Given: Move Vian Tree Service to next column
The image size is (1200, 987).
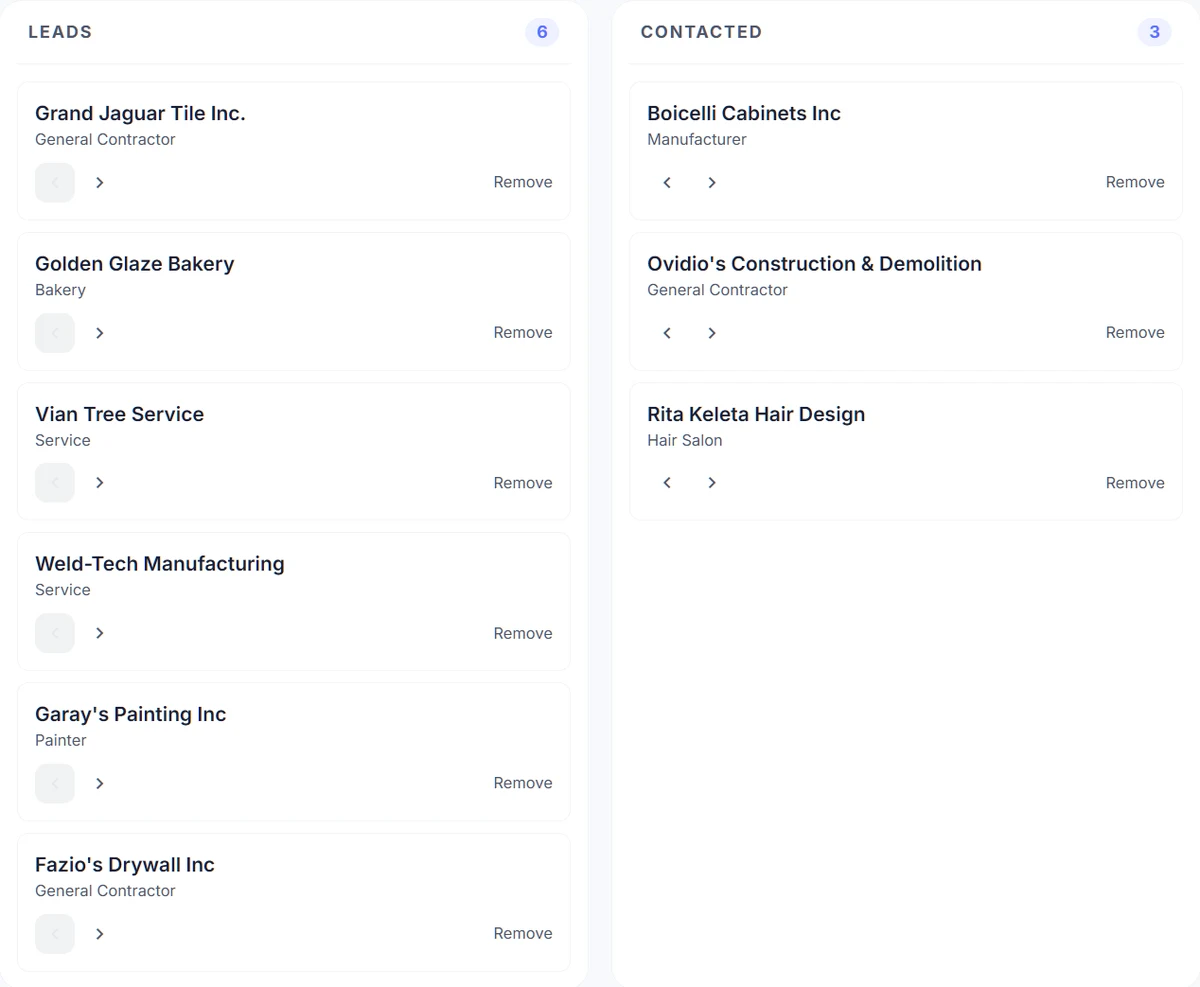Looking at the screenshot, I should click(100, 483).
